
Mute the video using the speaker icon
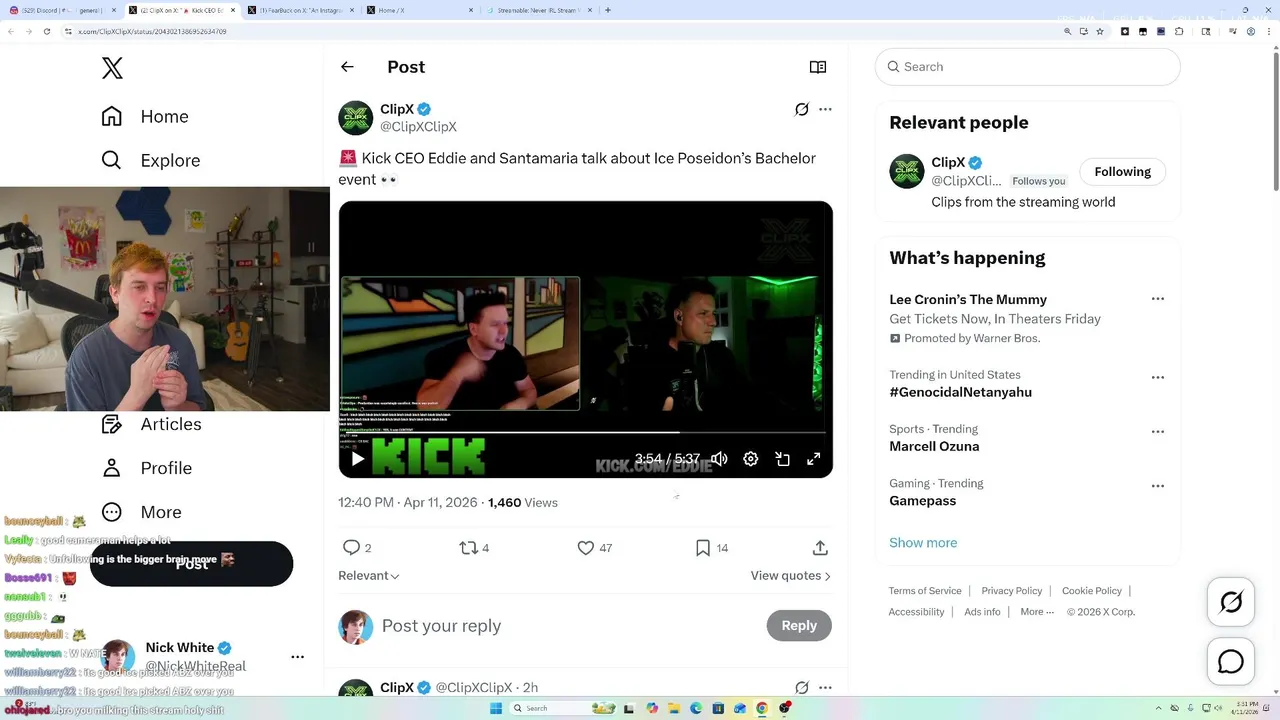pos(719,459)
